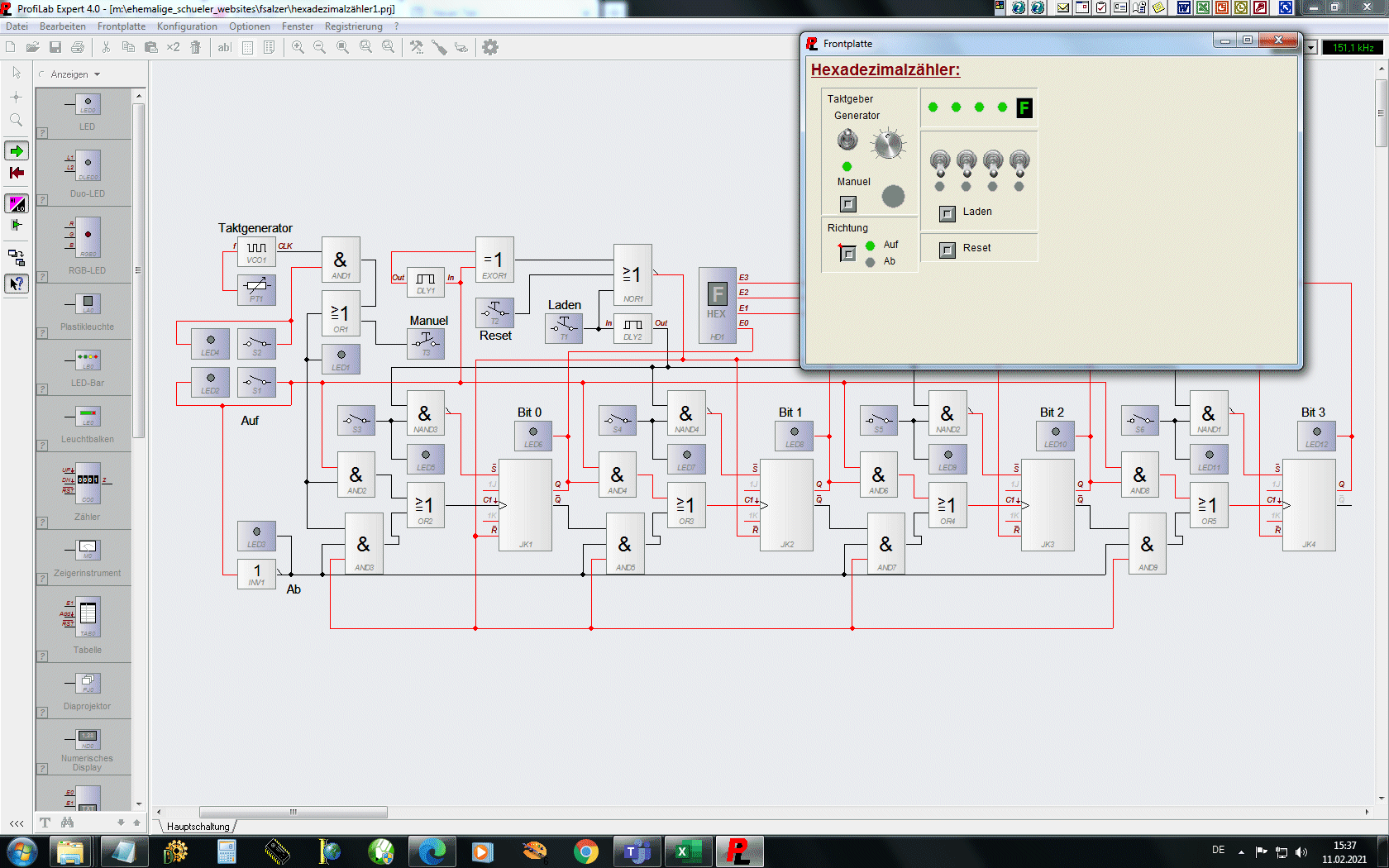Viewport: 1389px width, 868px height.
Task: Flip the Generator toggle switch on Frontplatte
Action: 847,139
